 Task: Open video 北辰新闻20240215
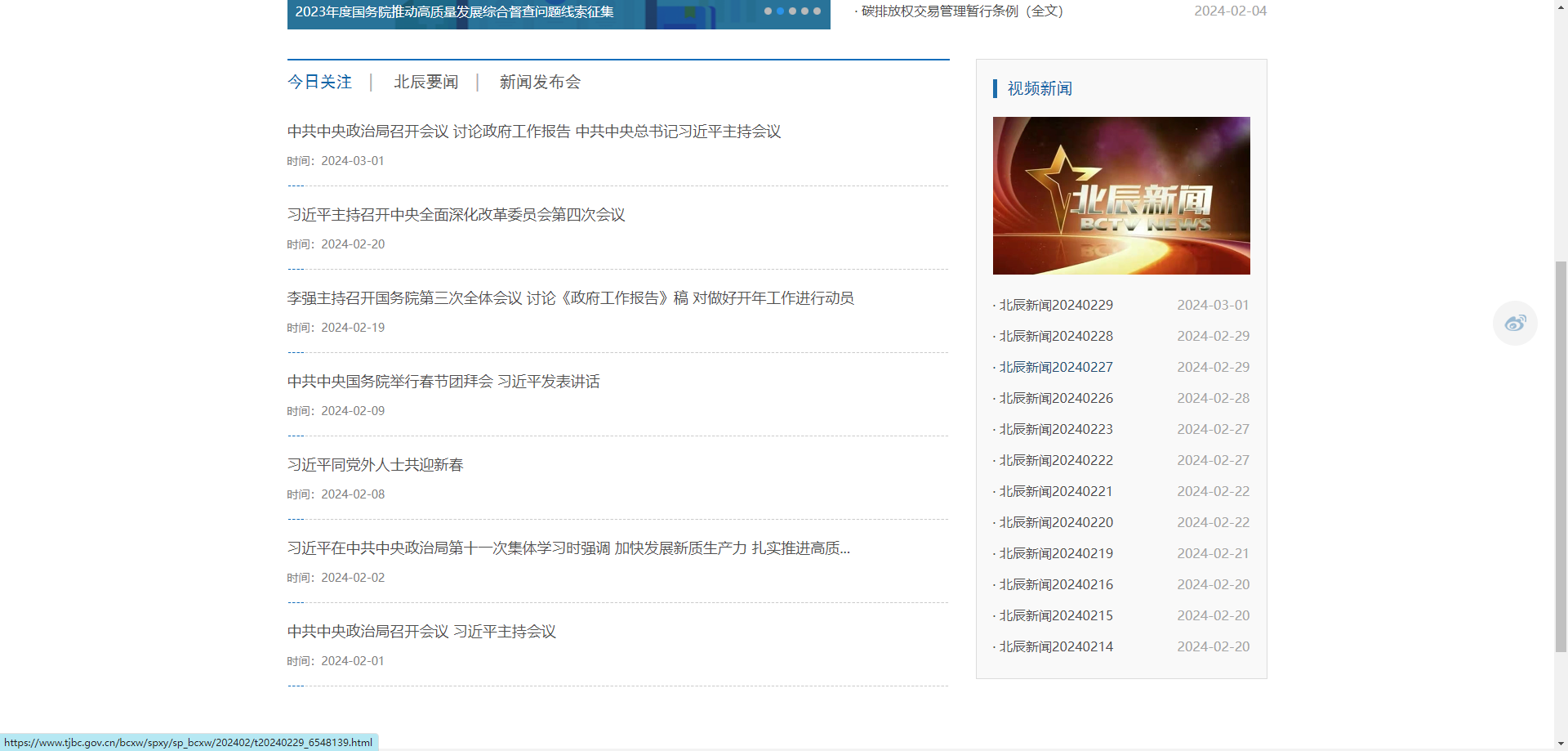point(1056,615)
